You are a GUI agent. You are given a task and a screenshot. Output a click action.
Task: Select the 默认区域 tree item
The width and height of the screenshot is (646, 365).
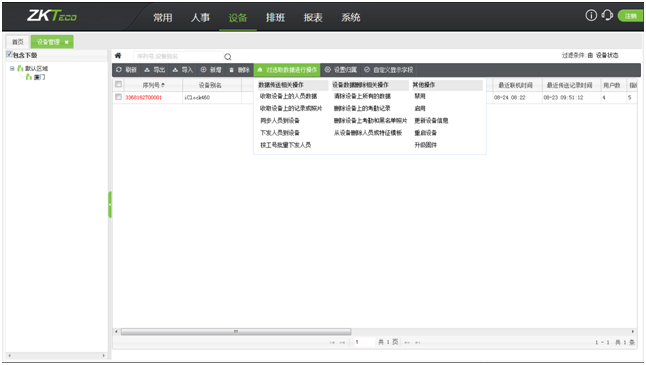tap(37, 68)
